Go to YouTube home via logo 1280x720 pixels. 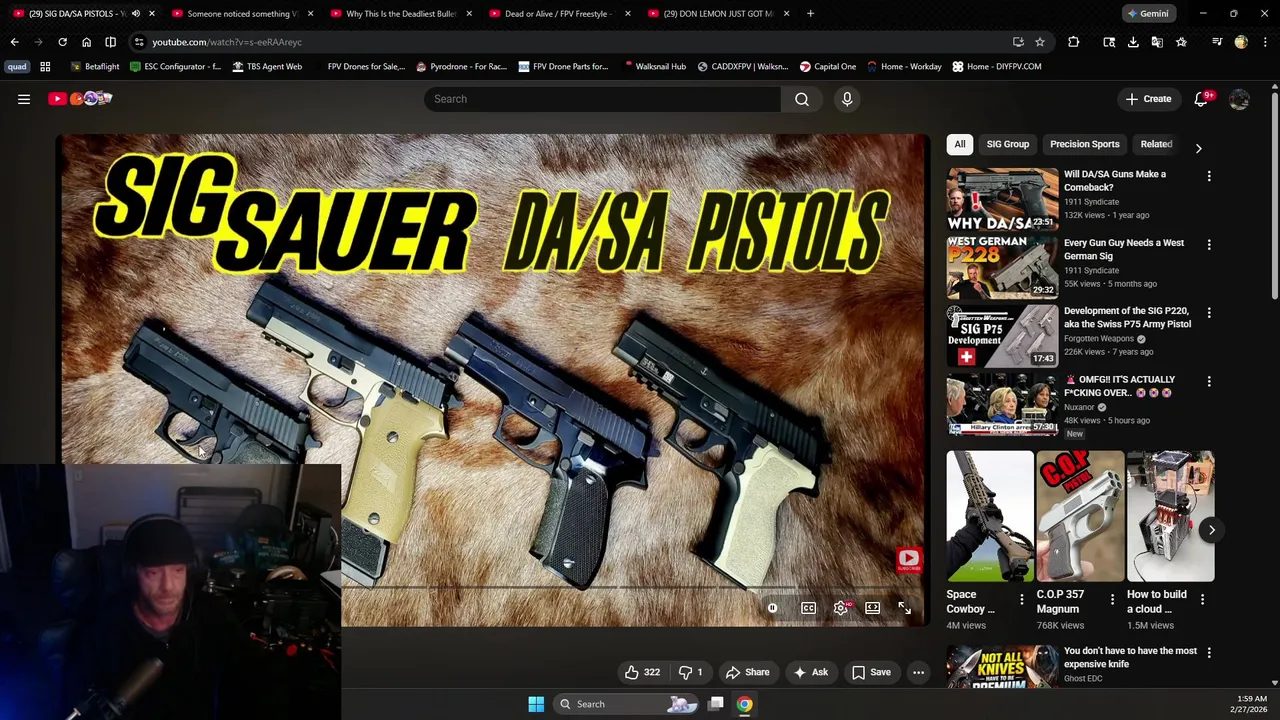click(x=80, y=98)
